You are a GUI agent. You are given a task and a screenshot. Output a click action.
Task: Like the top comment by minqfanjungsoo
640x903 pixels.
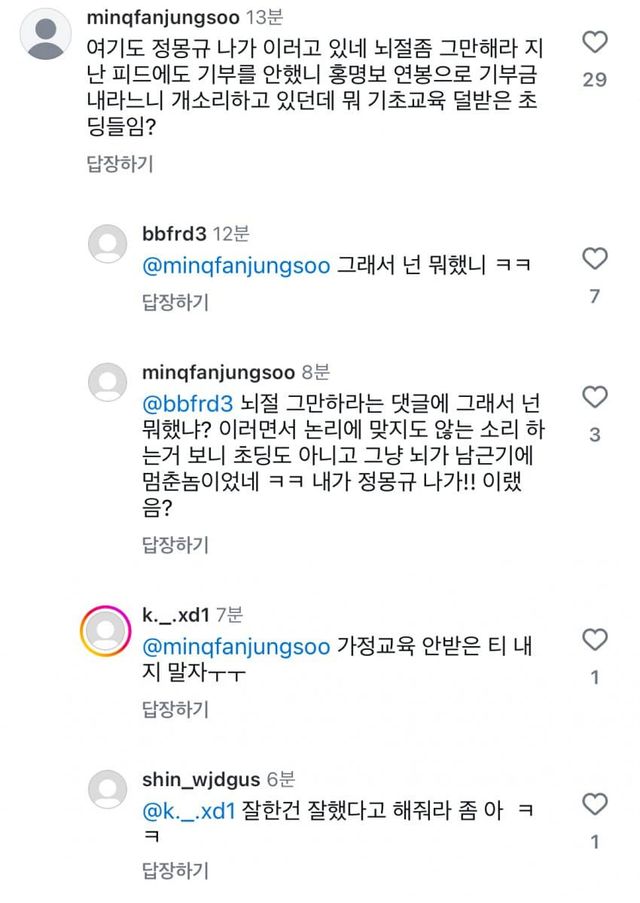[595, 42]
